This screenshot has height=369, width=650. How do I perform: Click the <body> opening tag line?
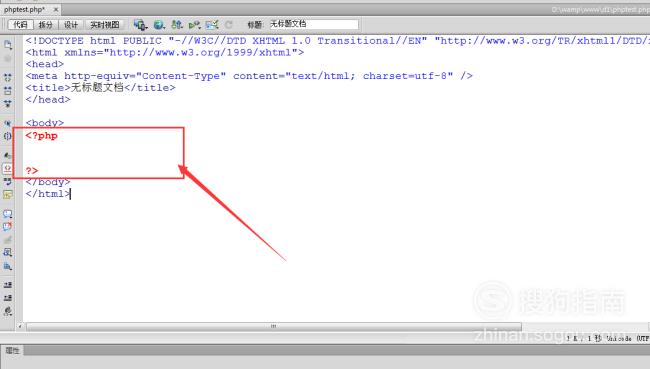pyautogui.click(x=45, y=123)
